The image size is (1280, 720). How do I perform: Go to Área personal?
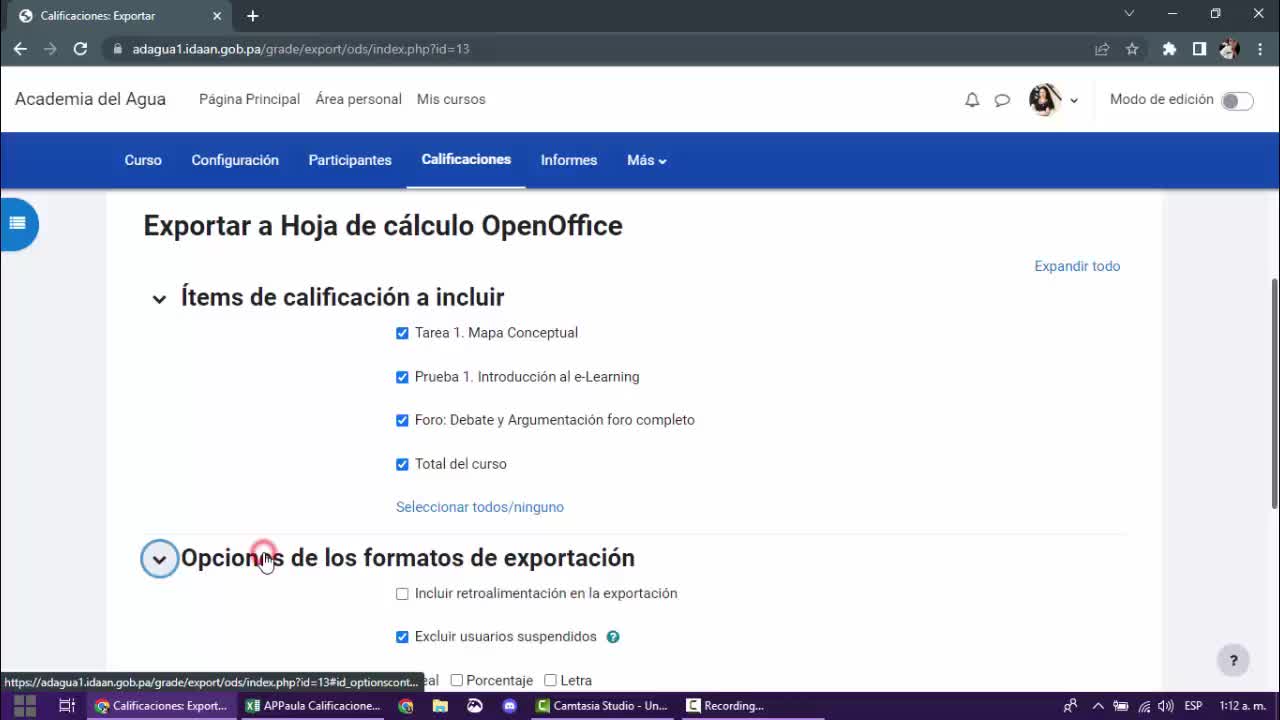click(x=358, y=99)
